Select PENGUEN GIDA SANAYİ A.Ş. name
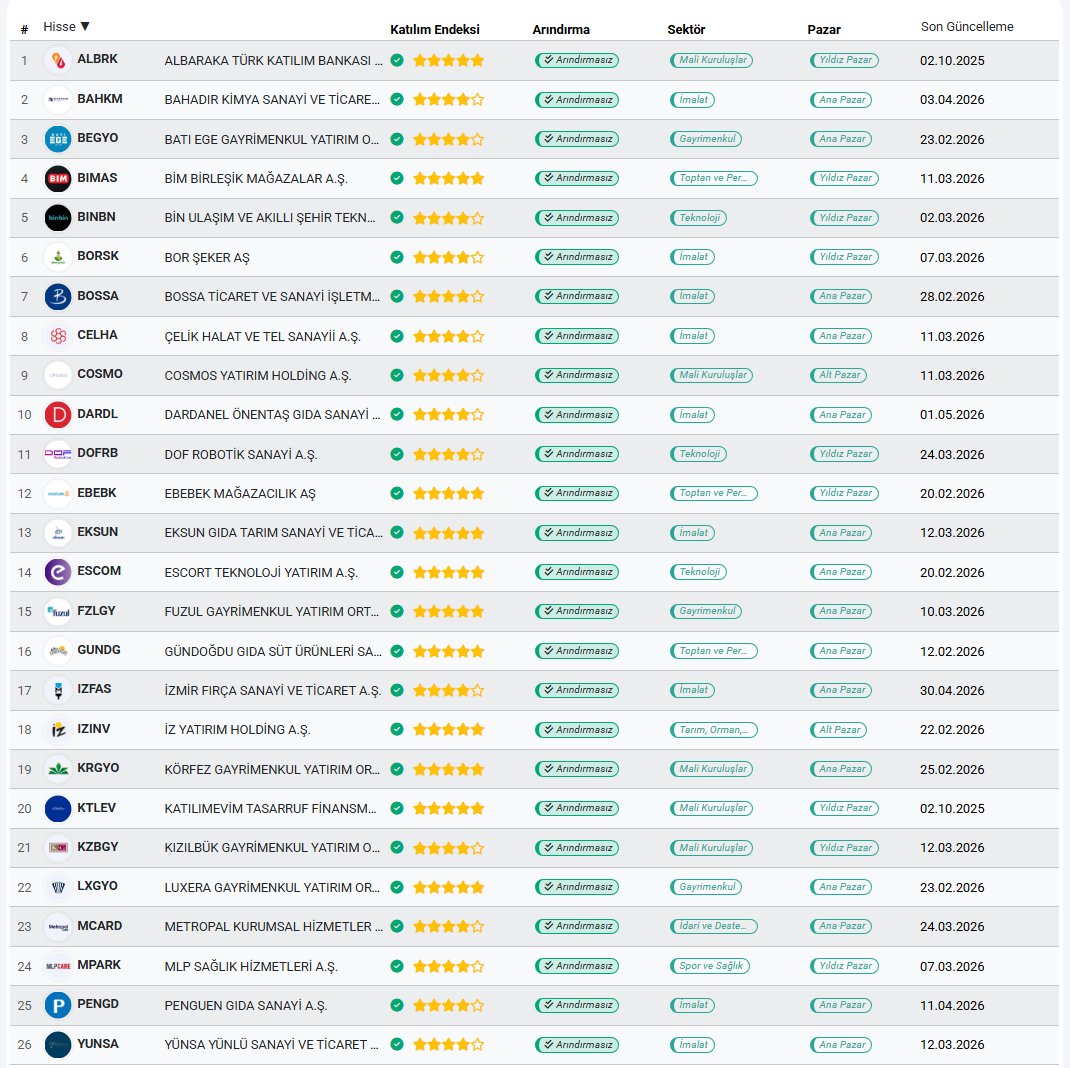The width and height of the screenshot is (1070, 1068). click(x=246, y=1006)
